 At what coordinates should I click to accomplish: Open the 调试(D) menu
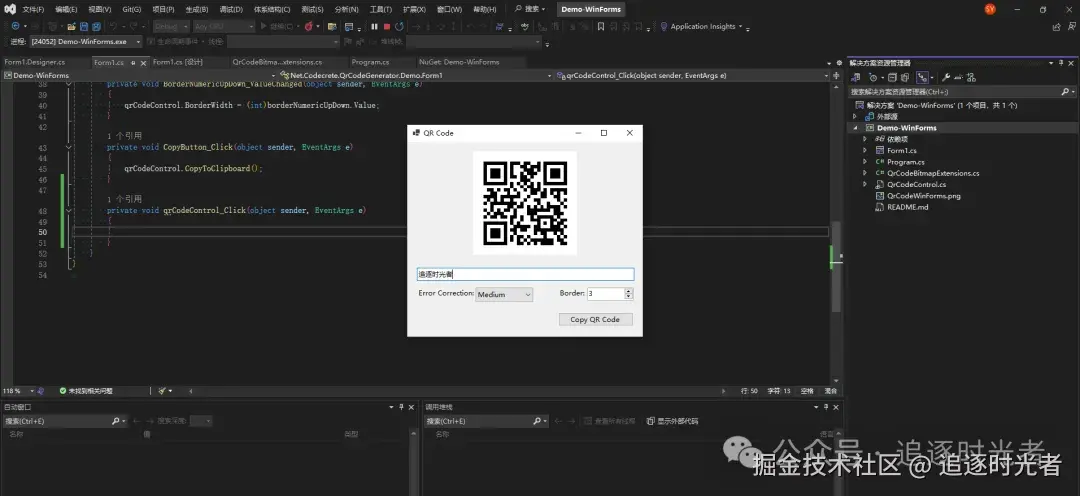click(231, 10)
